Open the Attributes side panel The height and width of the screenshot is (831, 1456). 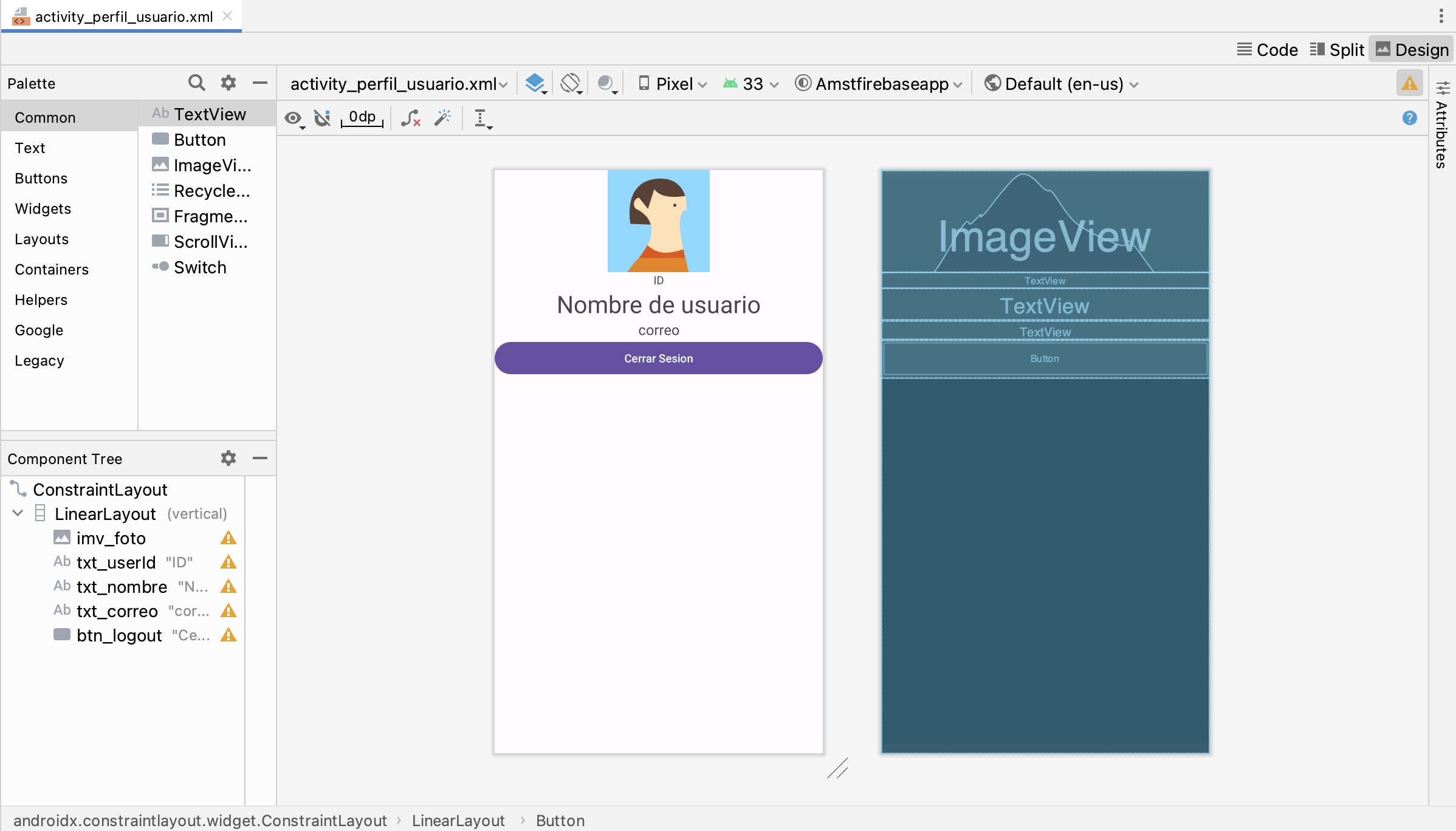[x=1442, y=125]
